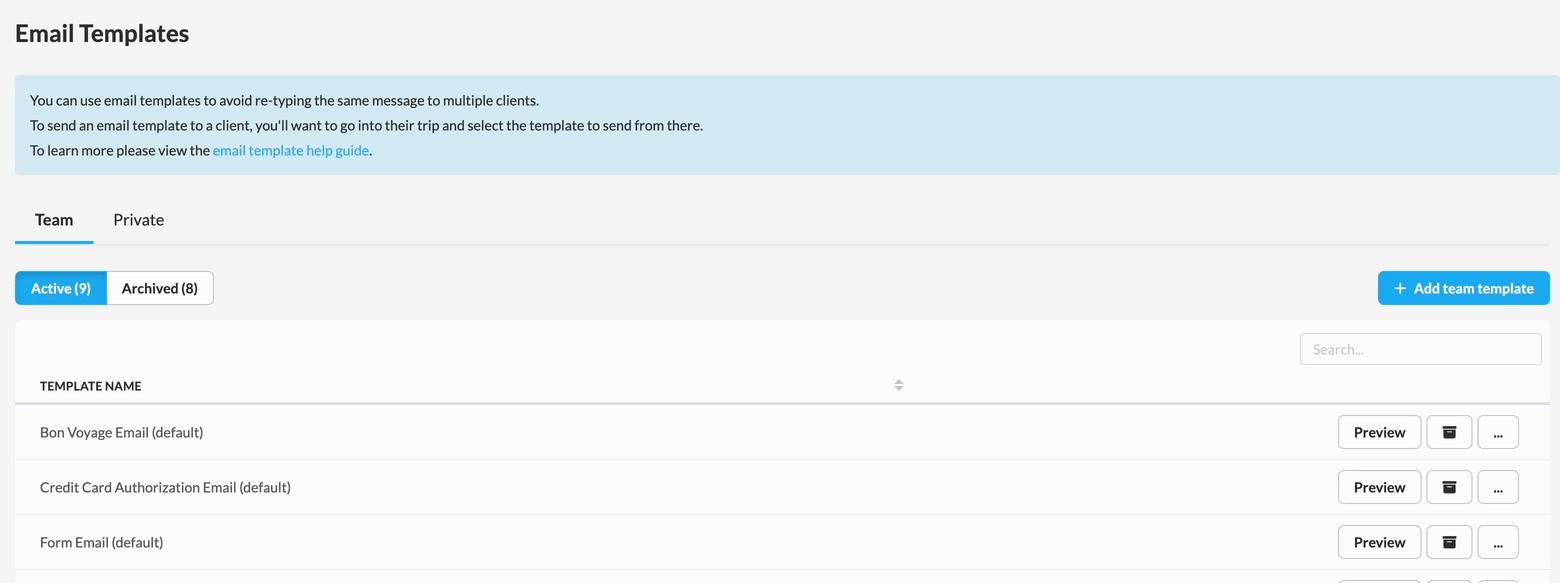This screenshot has width=1560, height=583.
Task: Preview the Credit Card Authorization Email
Action: (1379, 487)
